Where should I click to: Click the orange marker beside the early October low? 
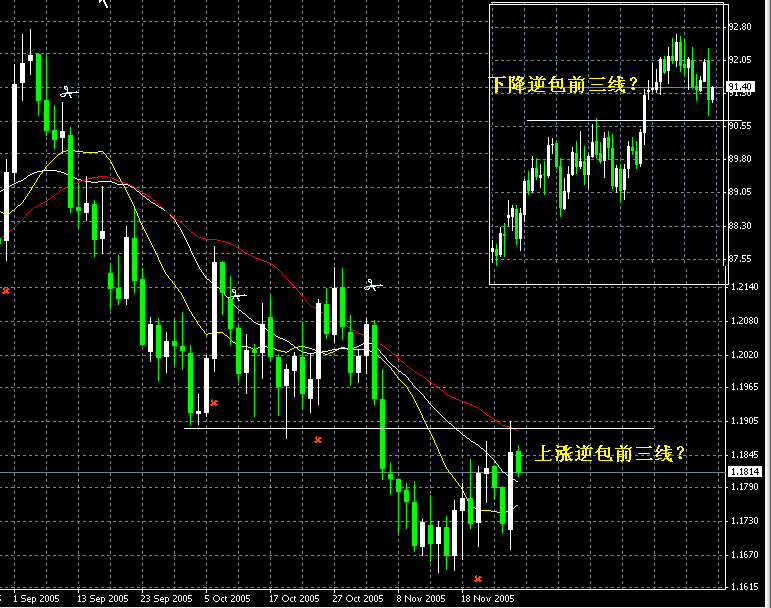point(214,403)
